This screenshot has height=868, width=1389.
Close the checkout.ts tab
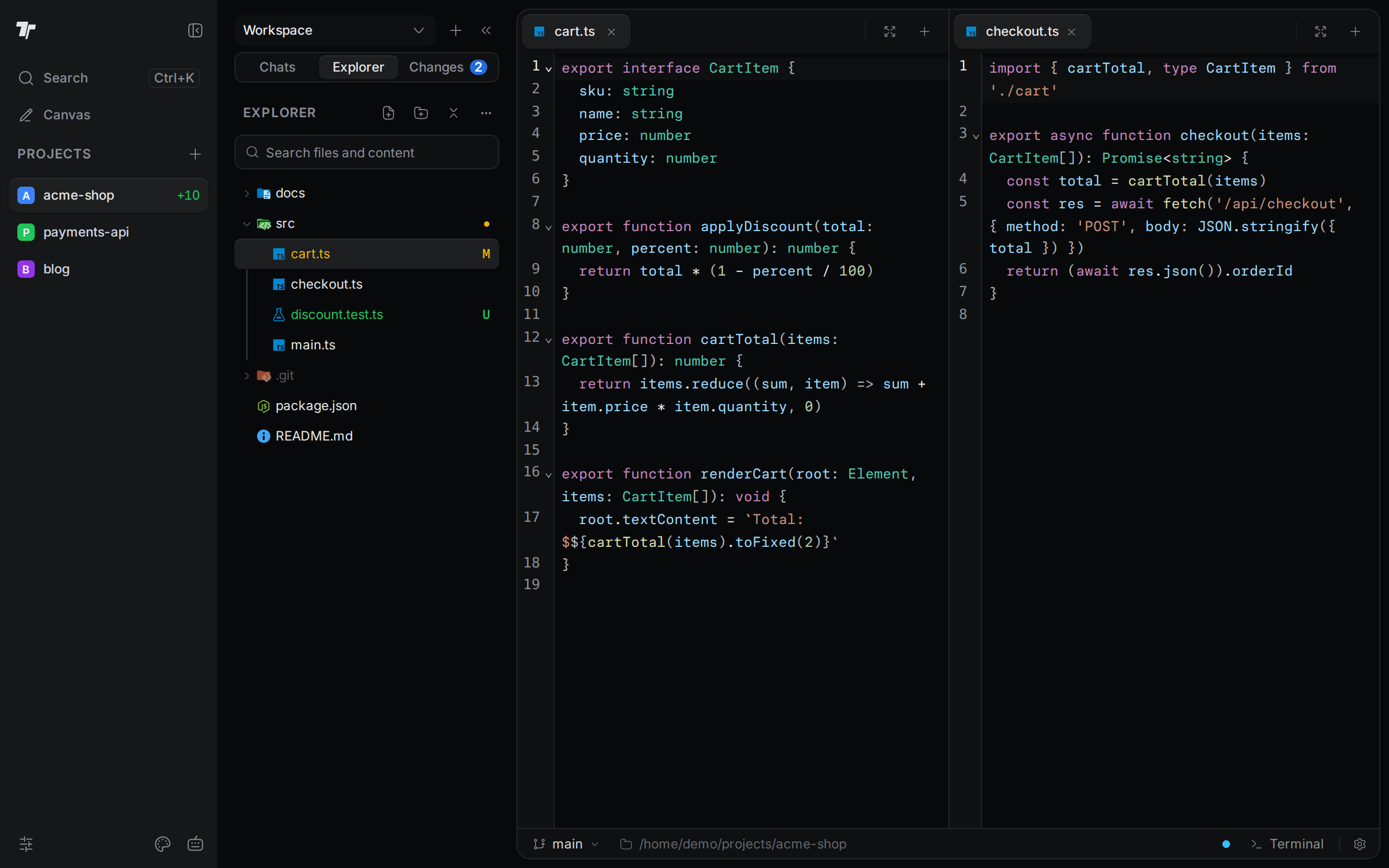[x=1072, y=32]
